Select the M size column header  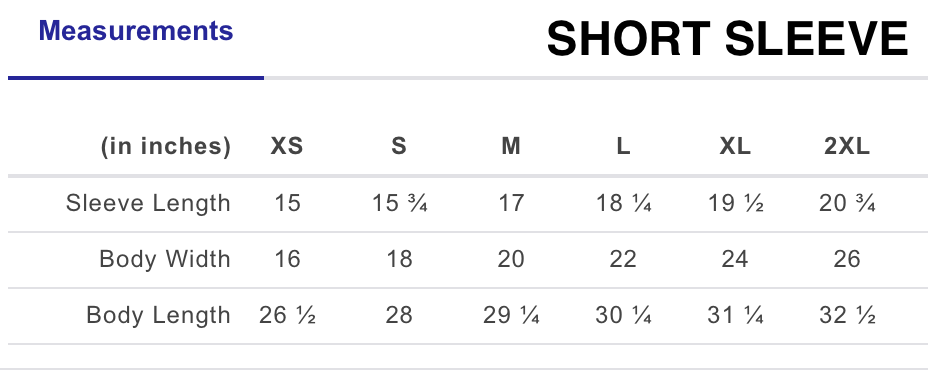[511, 146]
